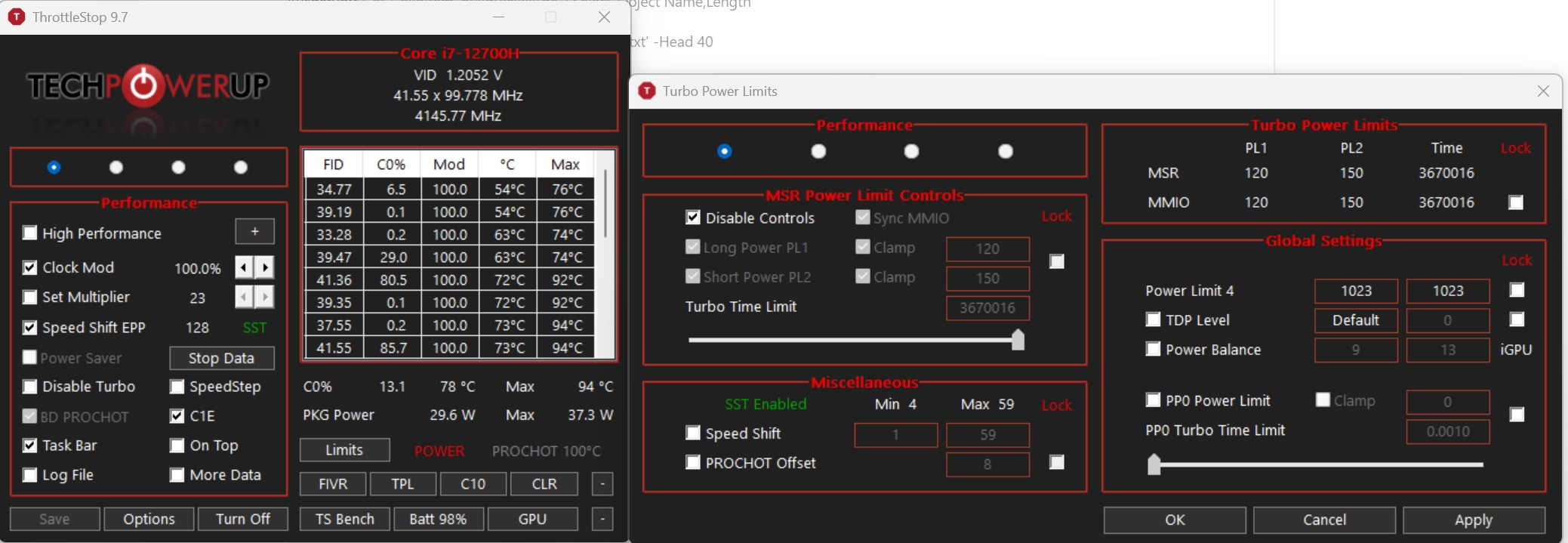The width and height of the screenshot is (1568, 543).
Task: Toggle Speed Shift EPP checkbox
Action: point(29,328)
